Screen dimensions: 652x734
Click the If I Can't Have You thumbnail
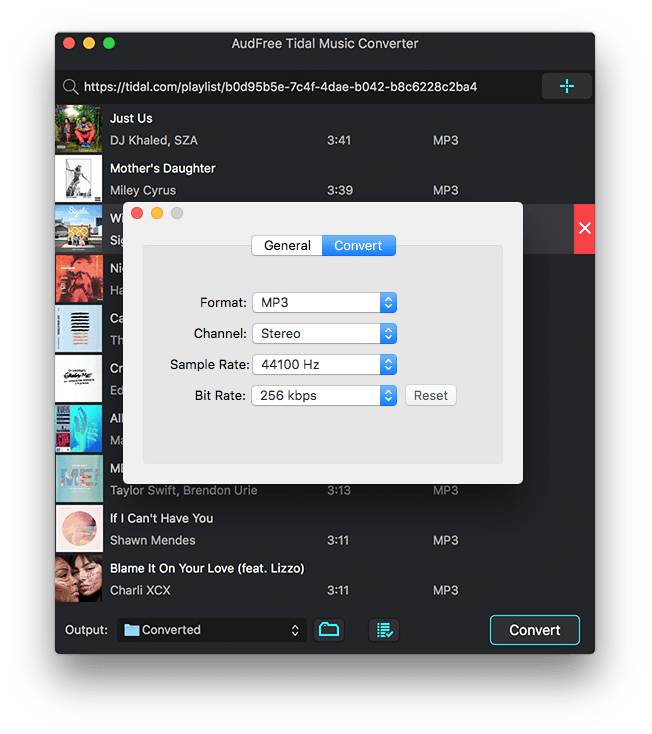[79, 528]
